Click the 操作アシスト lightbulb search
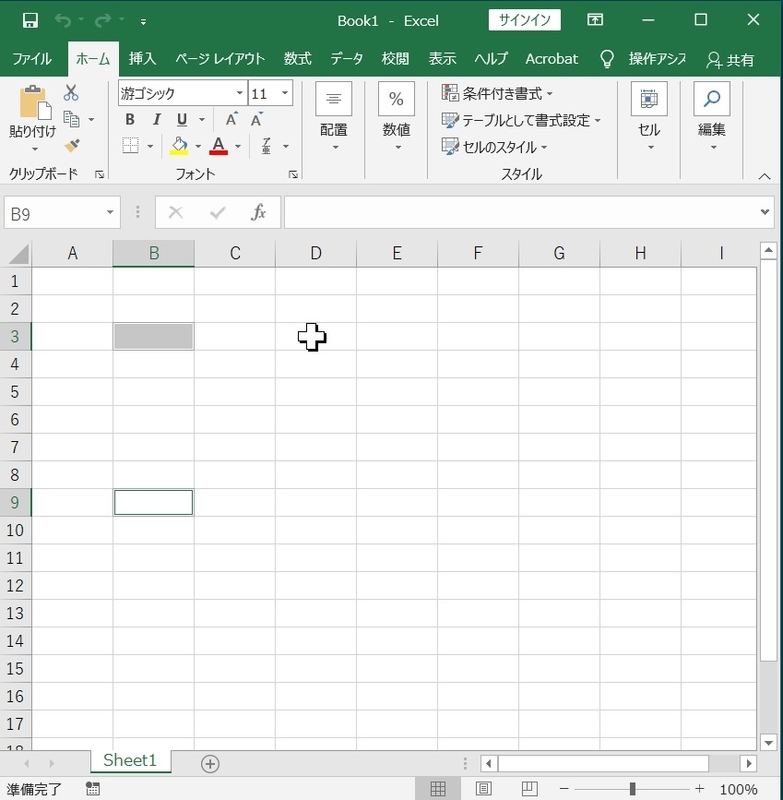Screen dimensions: 783x800 pyautogui.click(x=643, y=59)
